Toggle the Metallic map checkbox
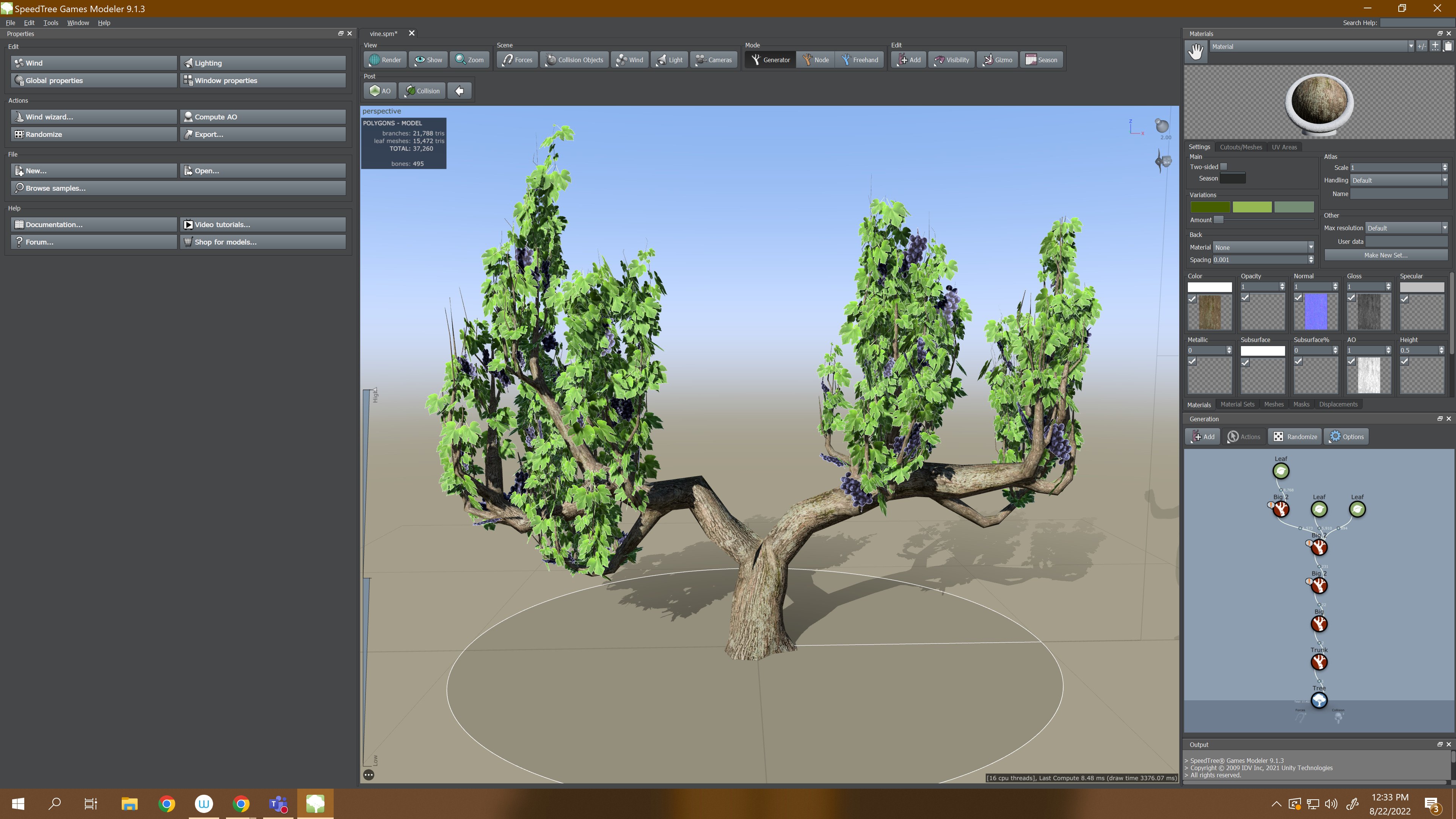 point(1192,362)
